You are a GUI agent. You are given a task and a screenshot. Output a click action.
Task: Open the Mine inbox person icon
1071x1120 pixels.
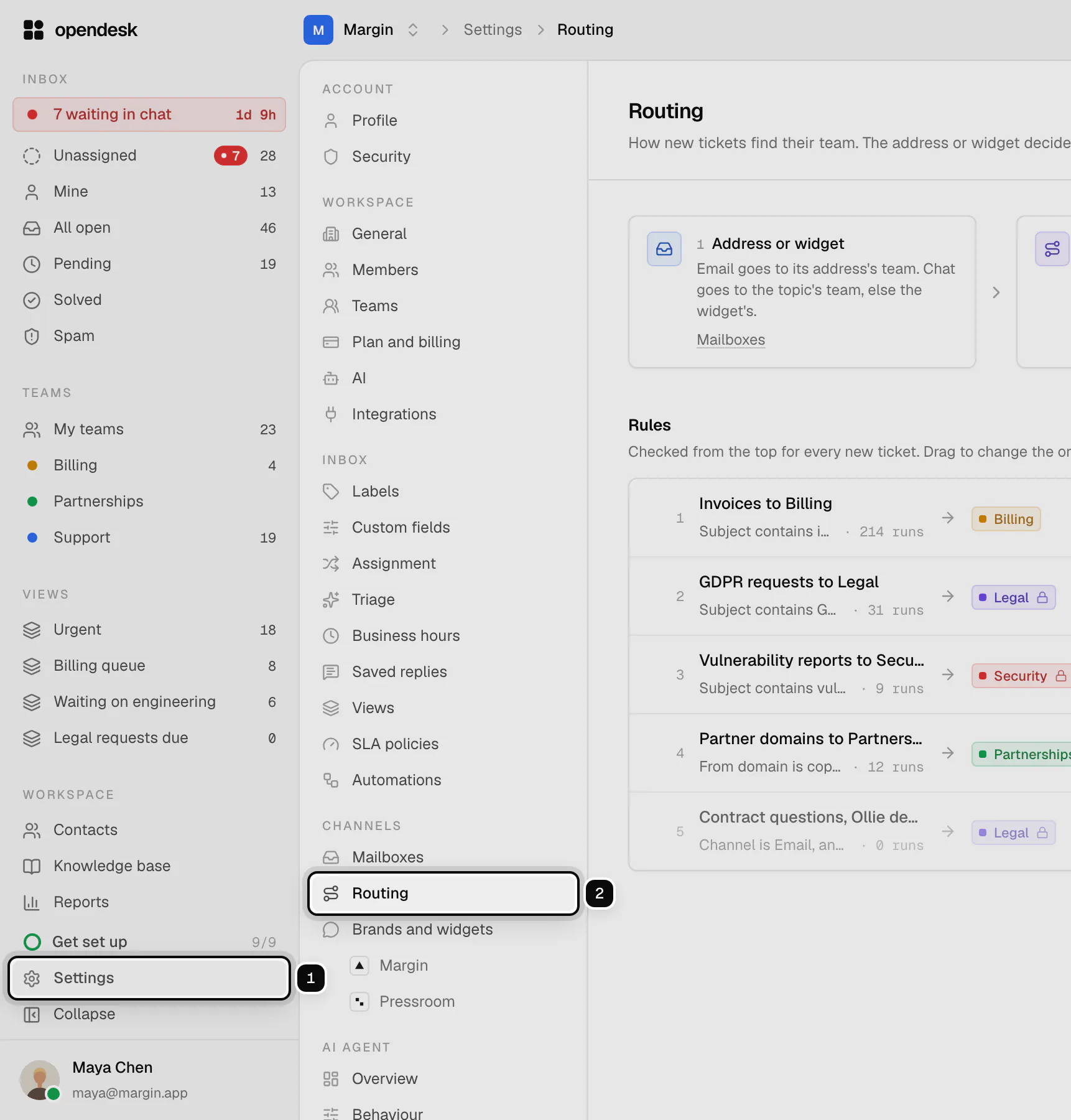pos(32,192)
